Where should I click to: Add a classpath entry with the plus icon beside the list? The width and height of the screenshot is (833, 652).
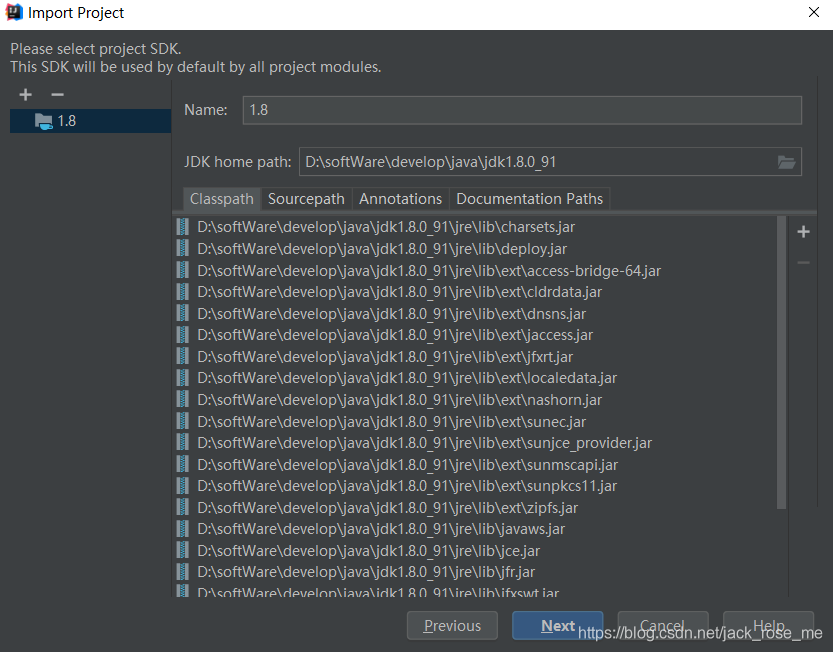coord(803,232)
